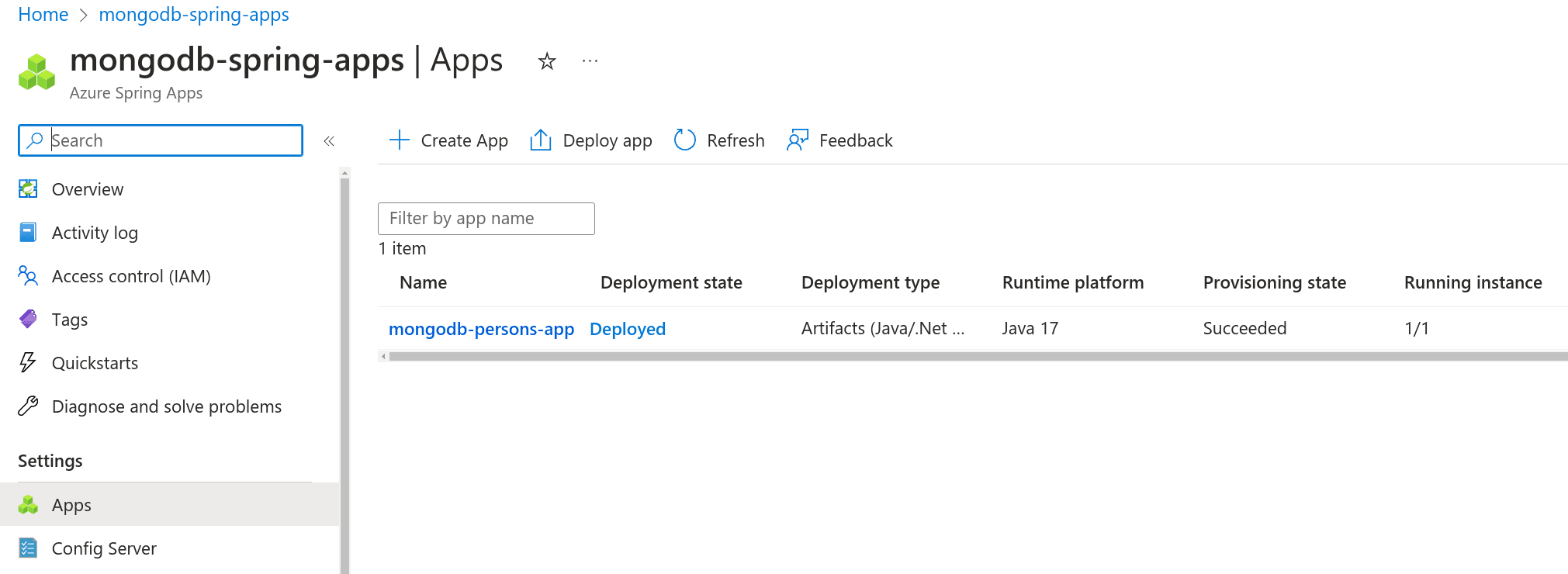Open Quickstarts lightning bolt icon
This screenshot has height=574, width=1568.
click(x=28, y=363)
